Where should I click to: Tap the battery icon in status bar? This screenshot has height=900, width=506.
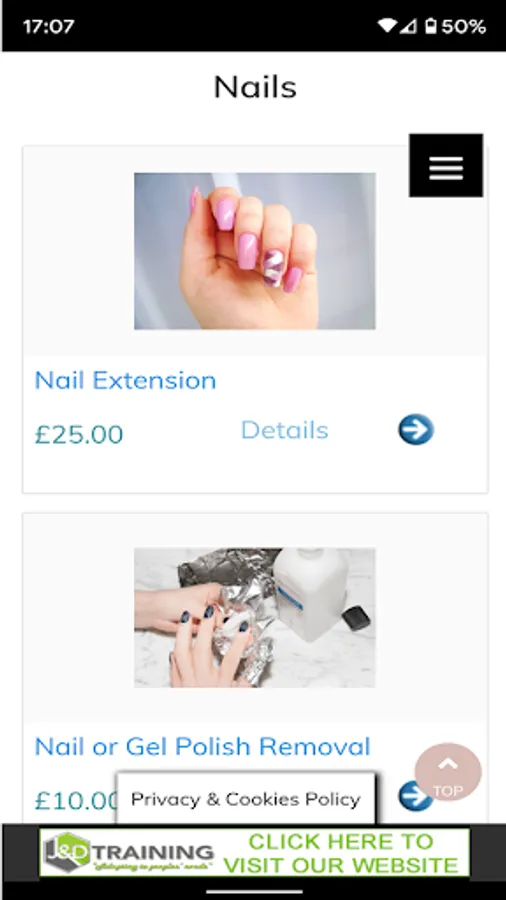431,26
